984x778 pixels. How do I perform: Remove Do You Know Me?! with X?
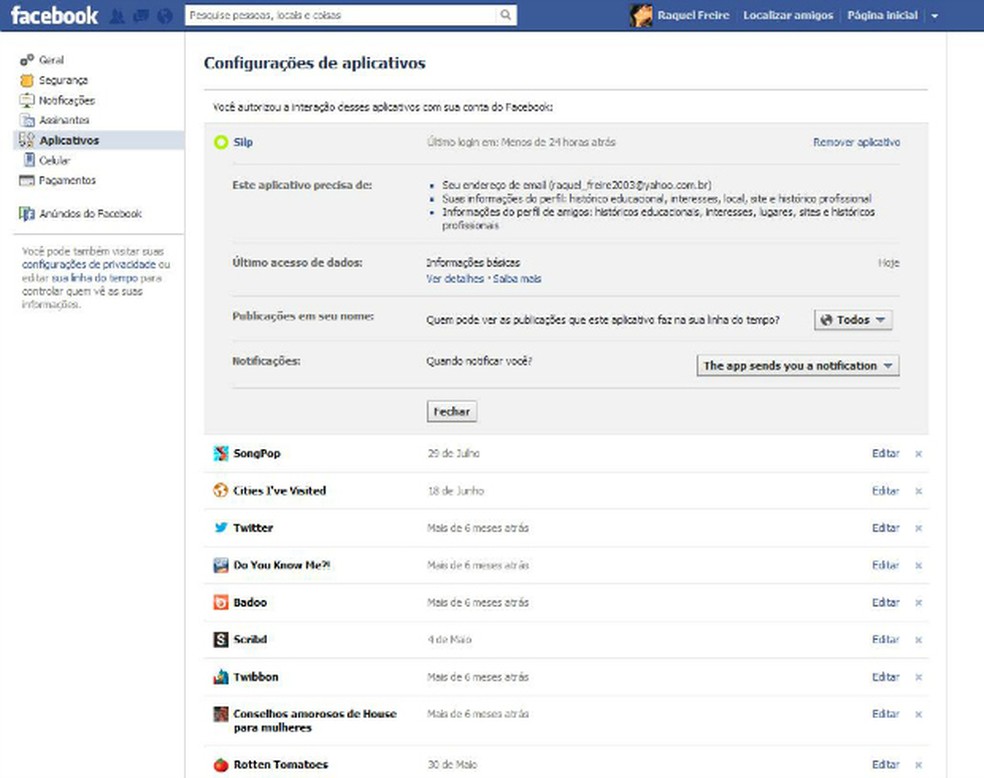(x=918, y=566)
